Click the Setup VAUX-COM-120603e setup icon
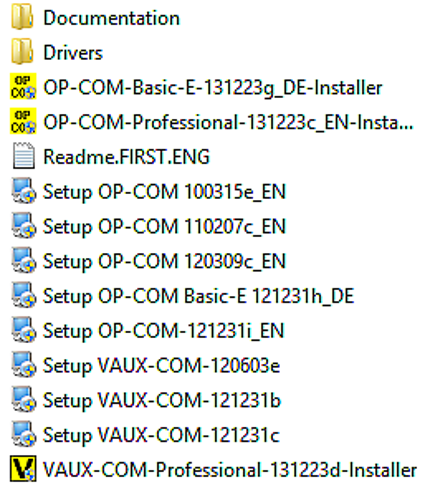 click(23, 365)
